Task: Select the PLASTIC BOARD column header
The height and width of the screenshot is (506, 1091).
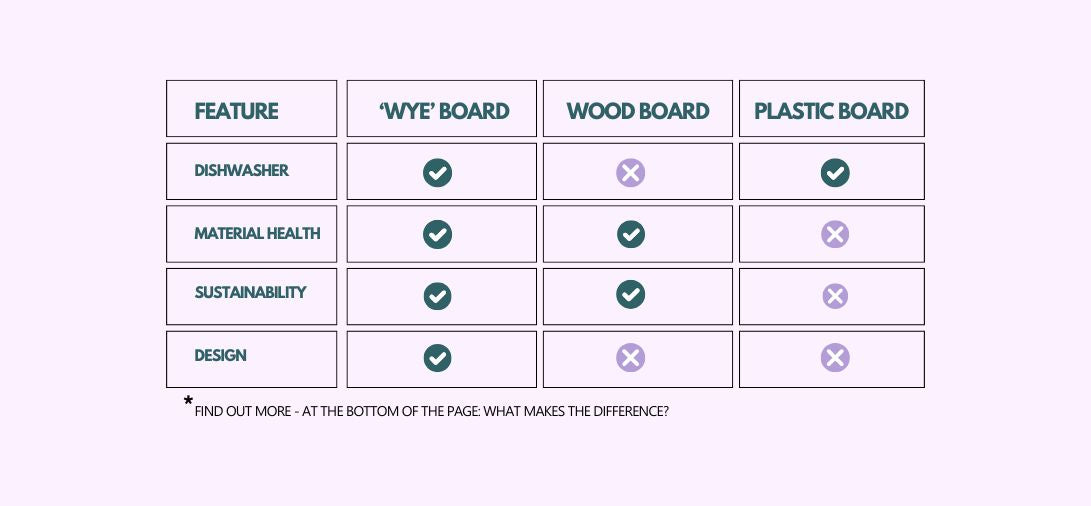Action: tap(831, 111)
